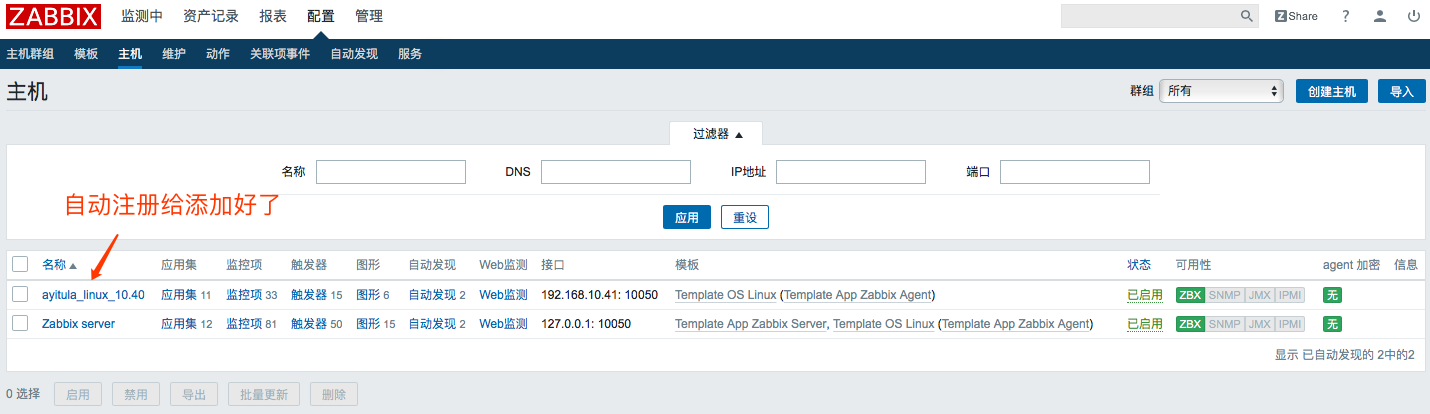1430x414 pixels.
Task: Click the JMX badge for Zabbix server
Action: (x=1259, y=324)
